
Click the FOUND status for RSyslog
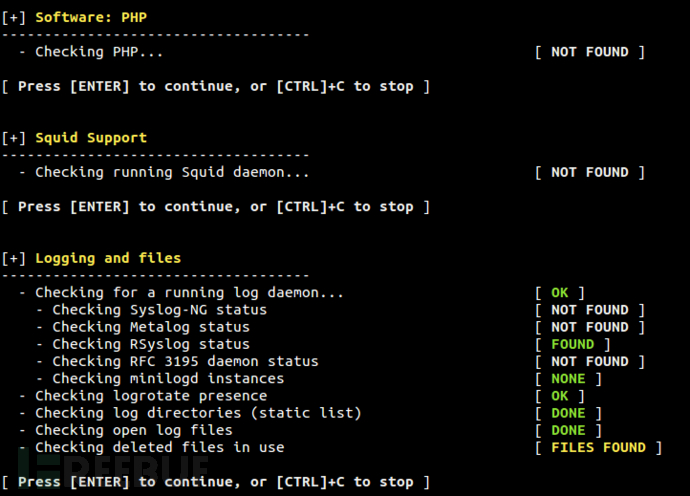(x=572, y=344)
